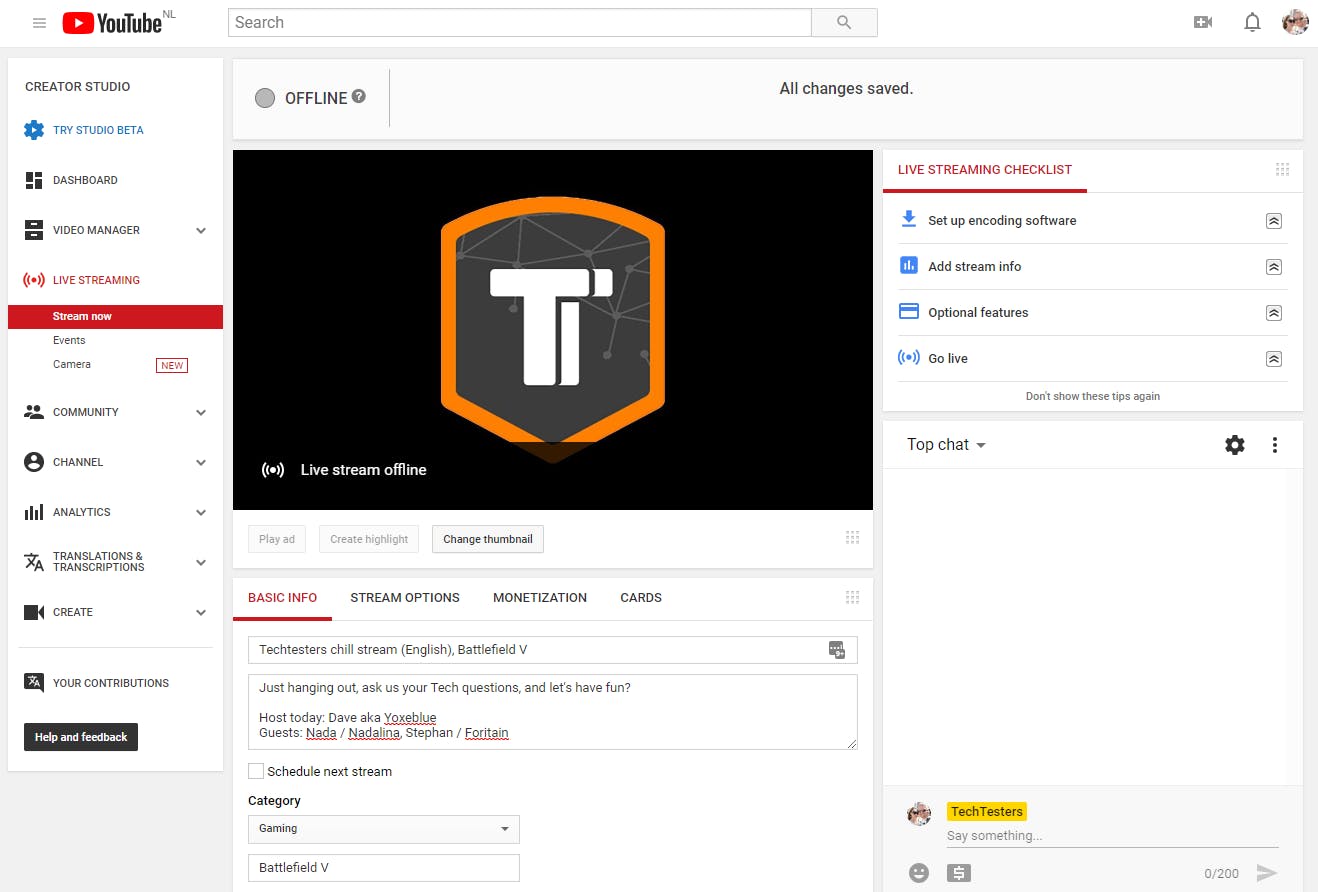Click the Super Chat dollar icon

point(959,873)
